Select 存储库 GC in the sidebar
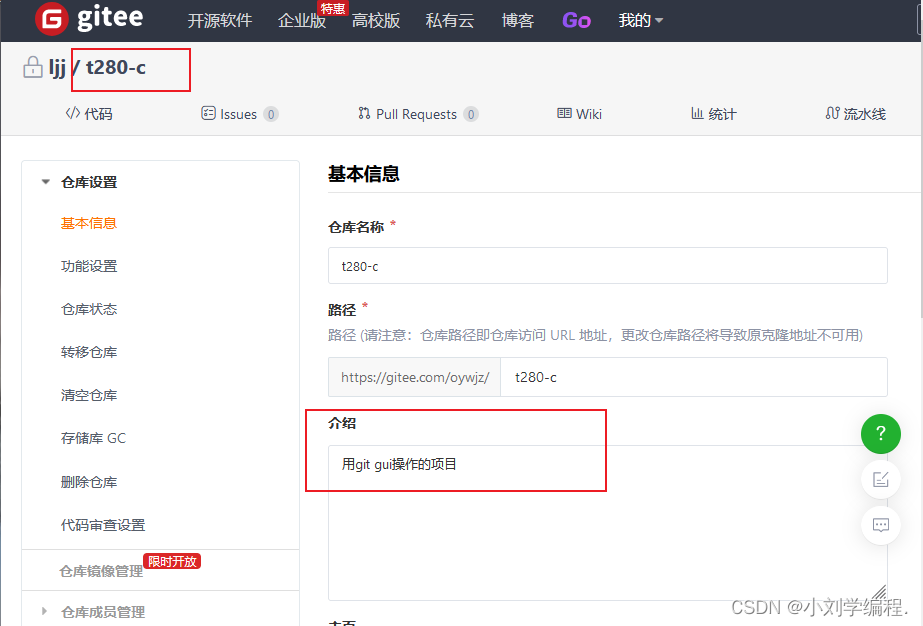Screen dimensions: 923x626 [93, 438]
